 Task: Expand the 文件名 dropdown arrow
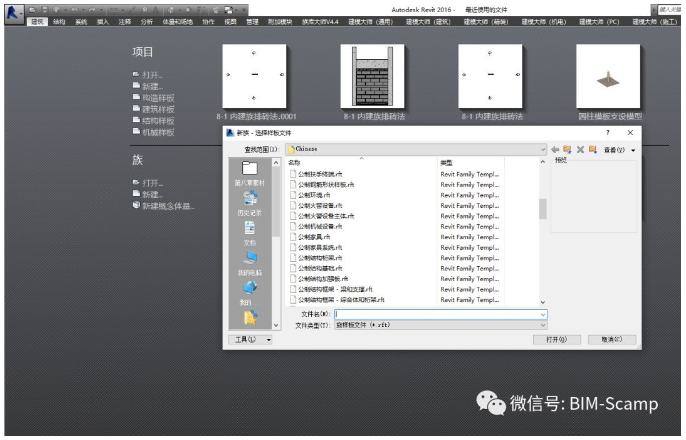coord(543,314)
